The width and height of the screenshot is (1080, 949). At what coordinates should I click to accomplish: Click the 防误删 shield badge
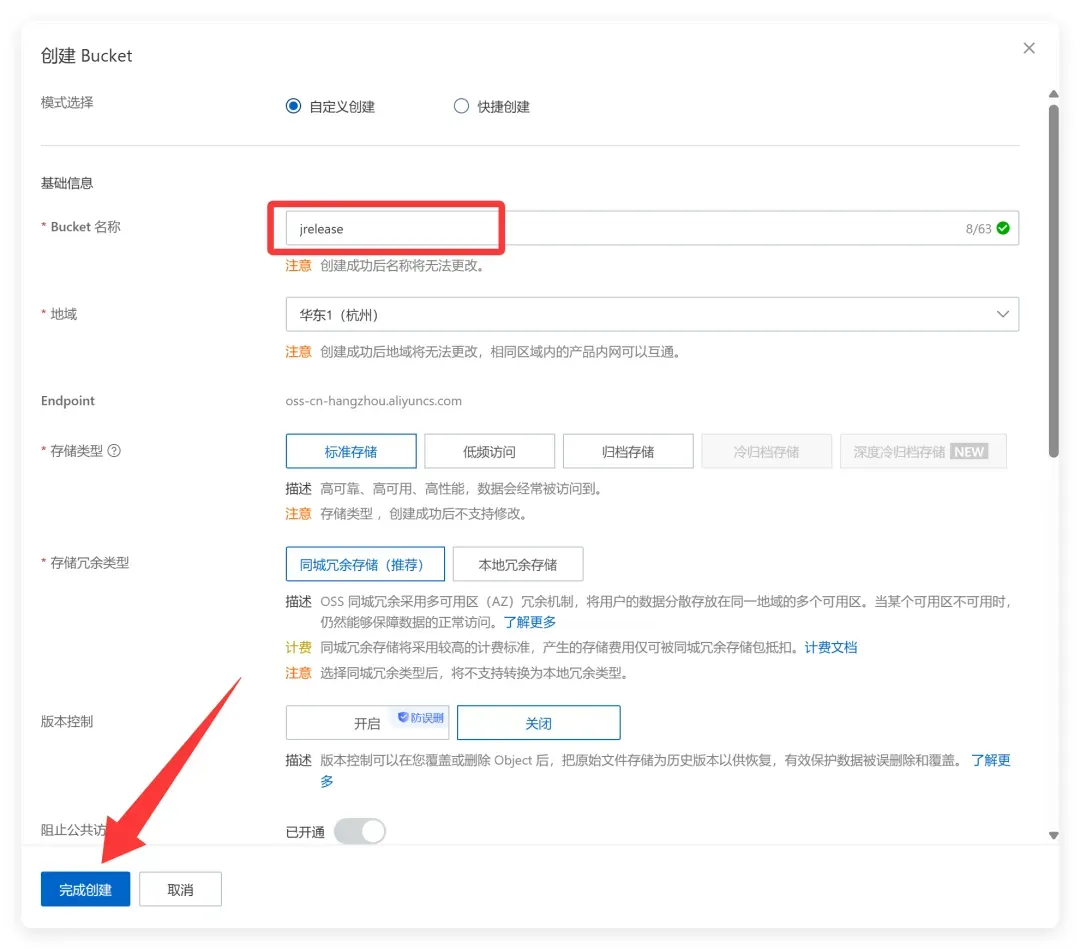click(421, 718)
